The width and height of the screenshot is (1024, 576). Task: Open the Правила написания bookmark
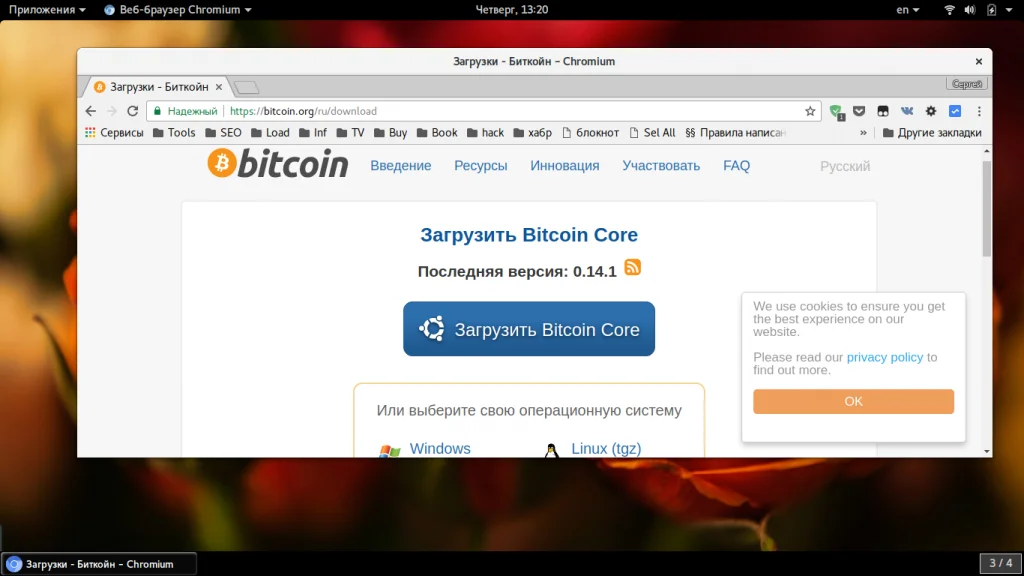735,133
